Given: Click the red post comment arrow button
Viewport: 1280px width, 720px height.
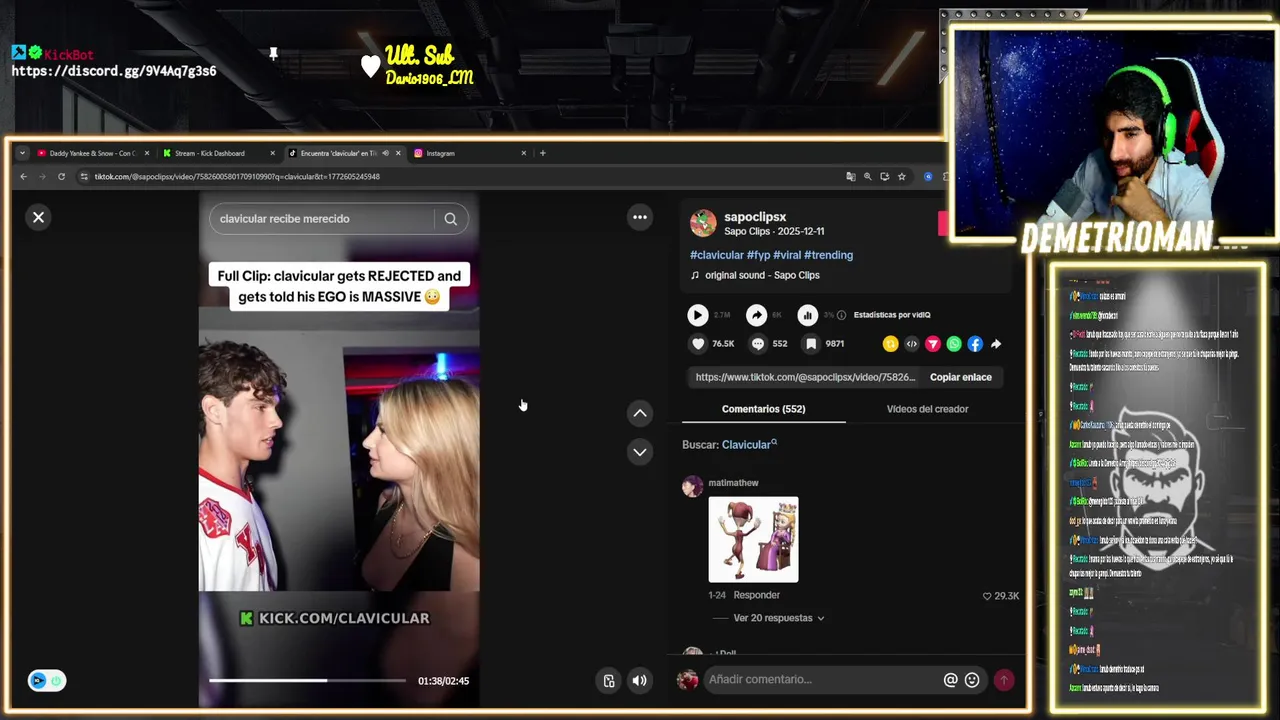Looking at the screenshot, I should click(1003, 680).
